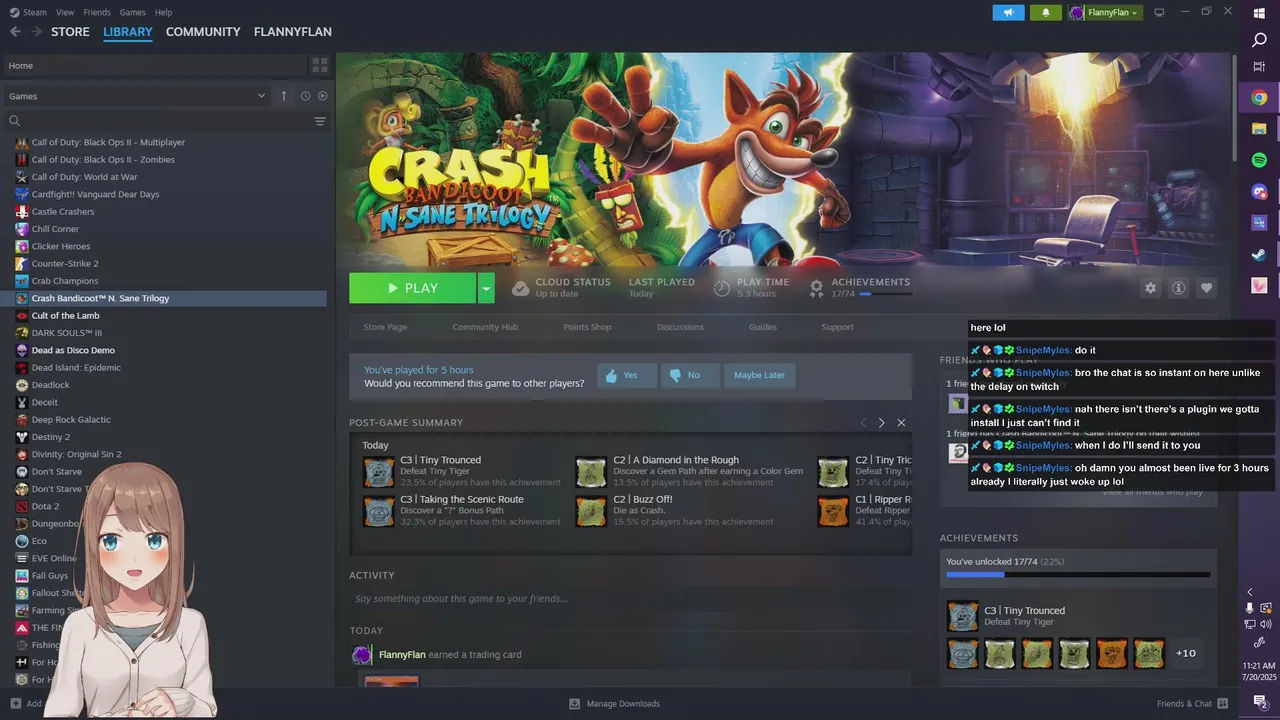
Task: Open the Windows Start button
Action: tap(1259, 13)
